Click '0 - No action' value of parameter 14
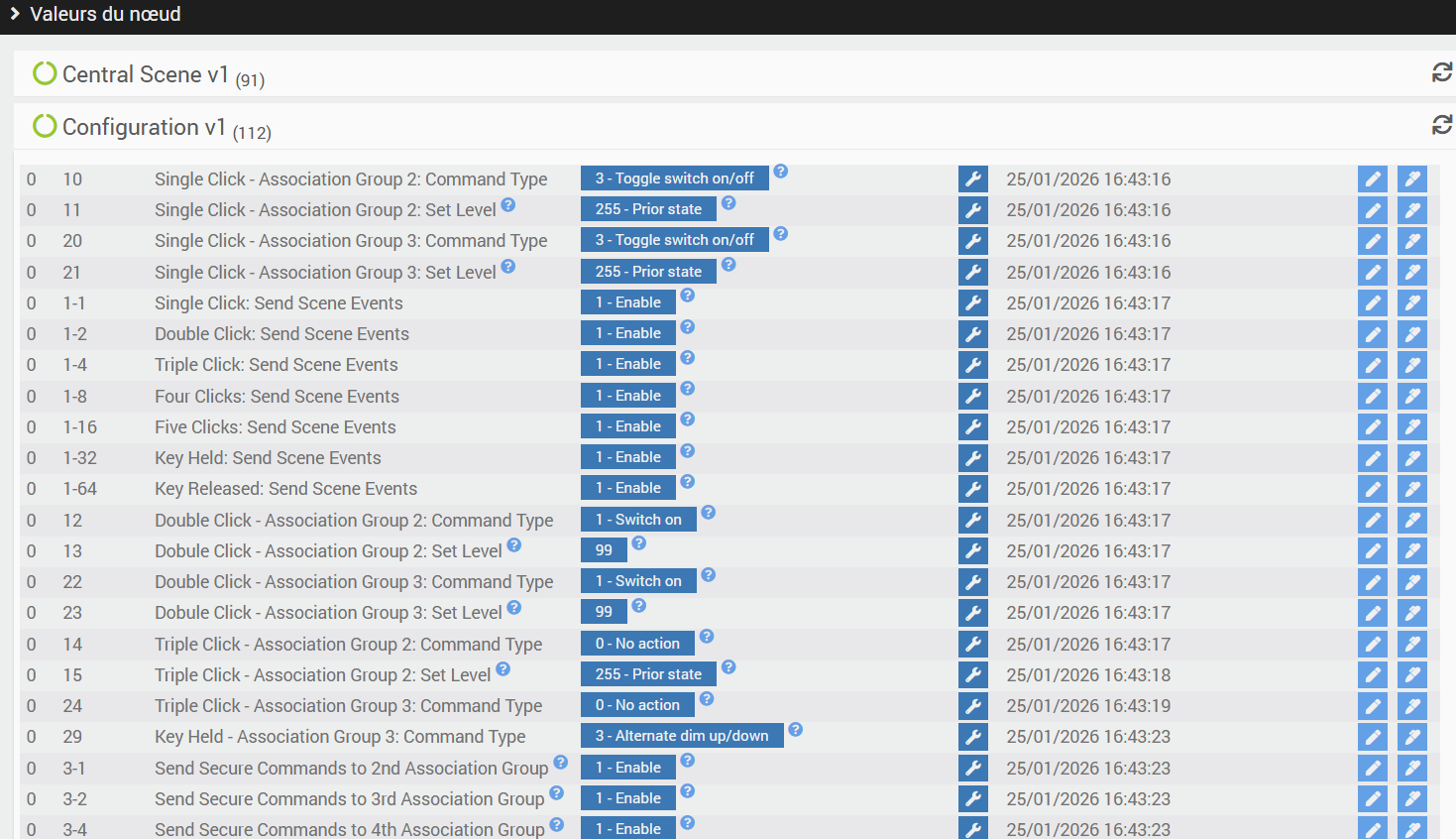The height and width of the screenshot is (839, 1456). coord(637,644)
